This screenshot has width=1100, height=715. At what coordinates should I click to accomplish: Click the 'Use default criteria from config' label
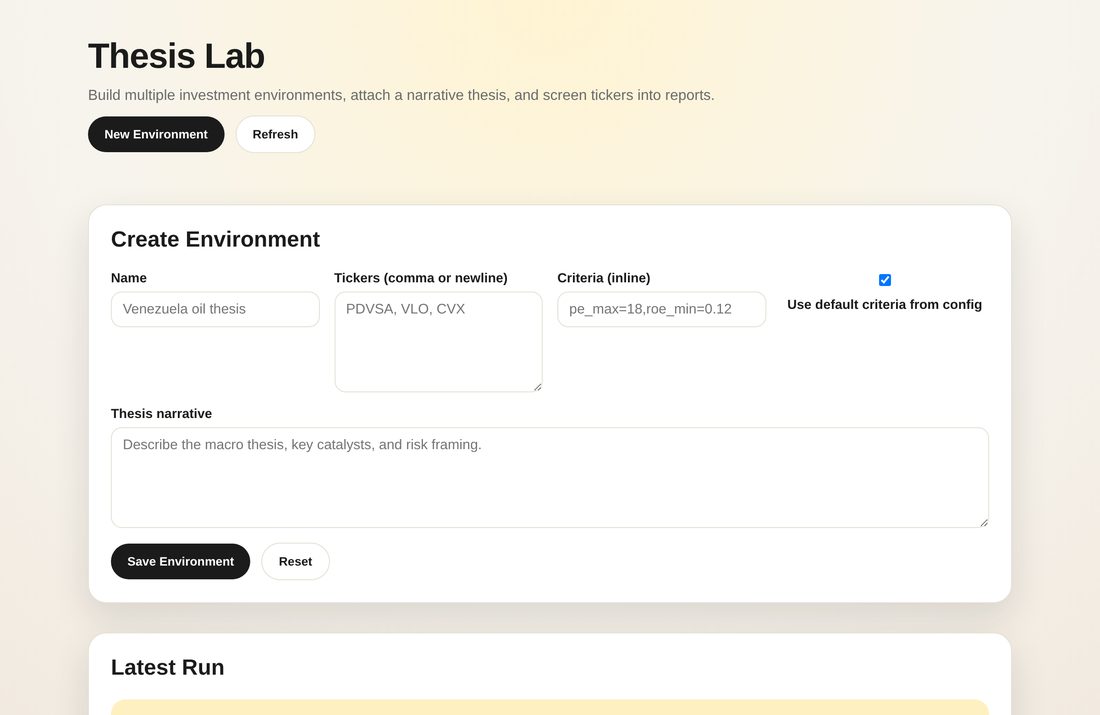(x=885, y=305)
